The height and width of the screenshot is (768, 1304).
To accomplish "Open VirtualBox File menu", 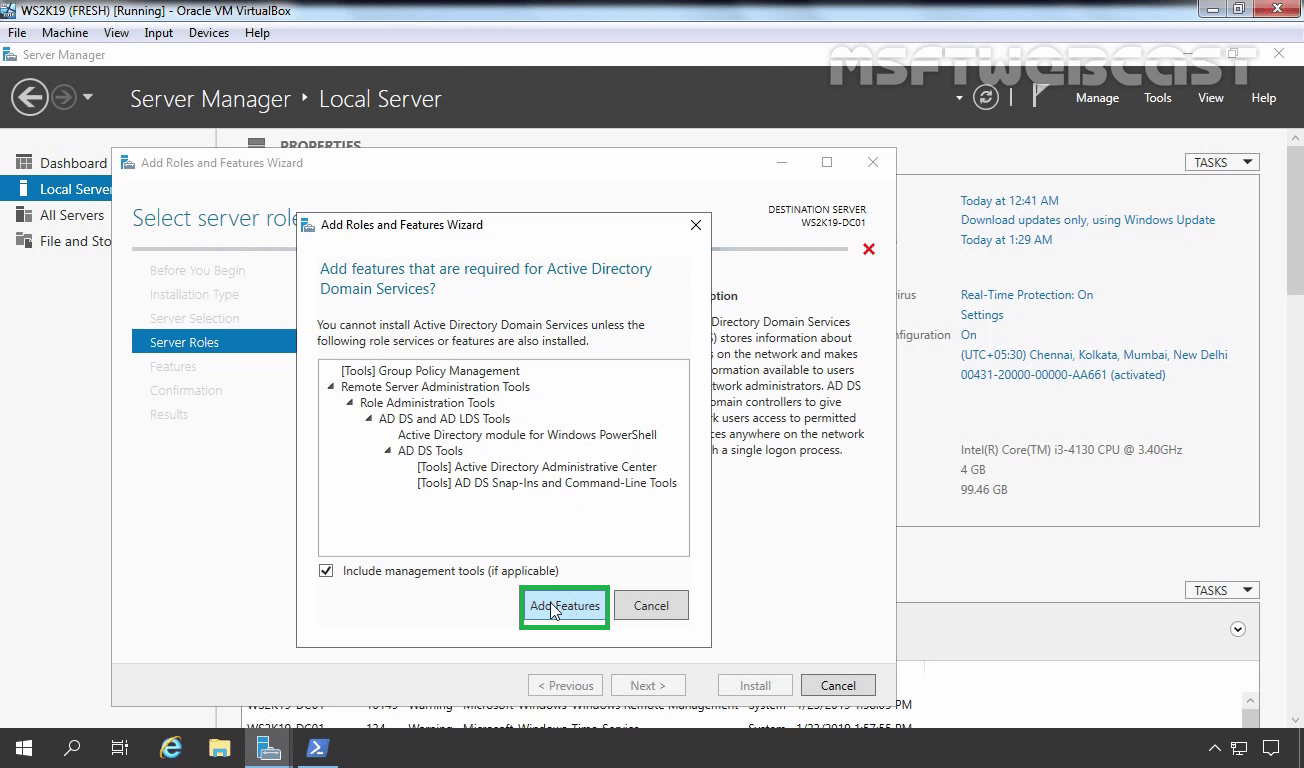I will click(17, 33).
